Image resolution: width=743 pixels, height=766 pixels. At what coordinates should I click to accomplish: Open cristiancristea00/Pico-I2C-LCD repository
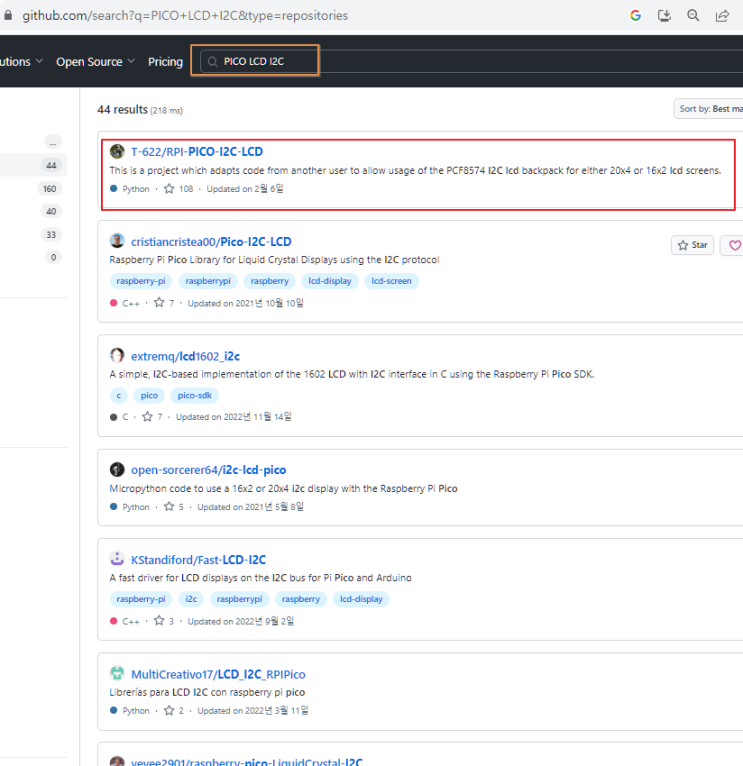click(x=211, y=242)
